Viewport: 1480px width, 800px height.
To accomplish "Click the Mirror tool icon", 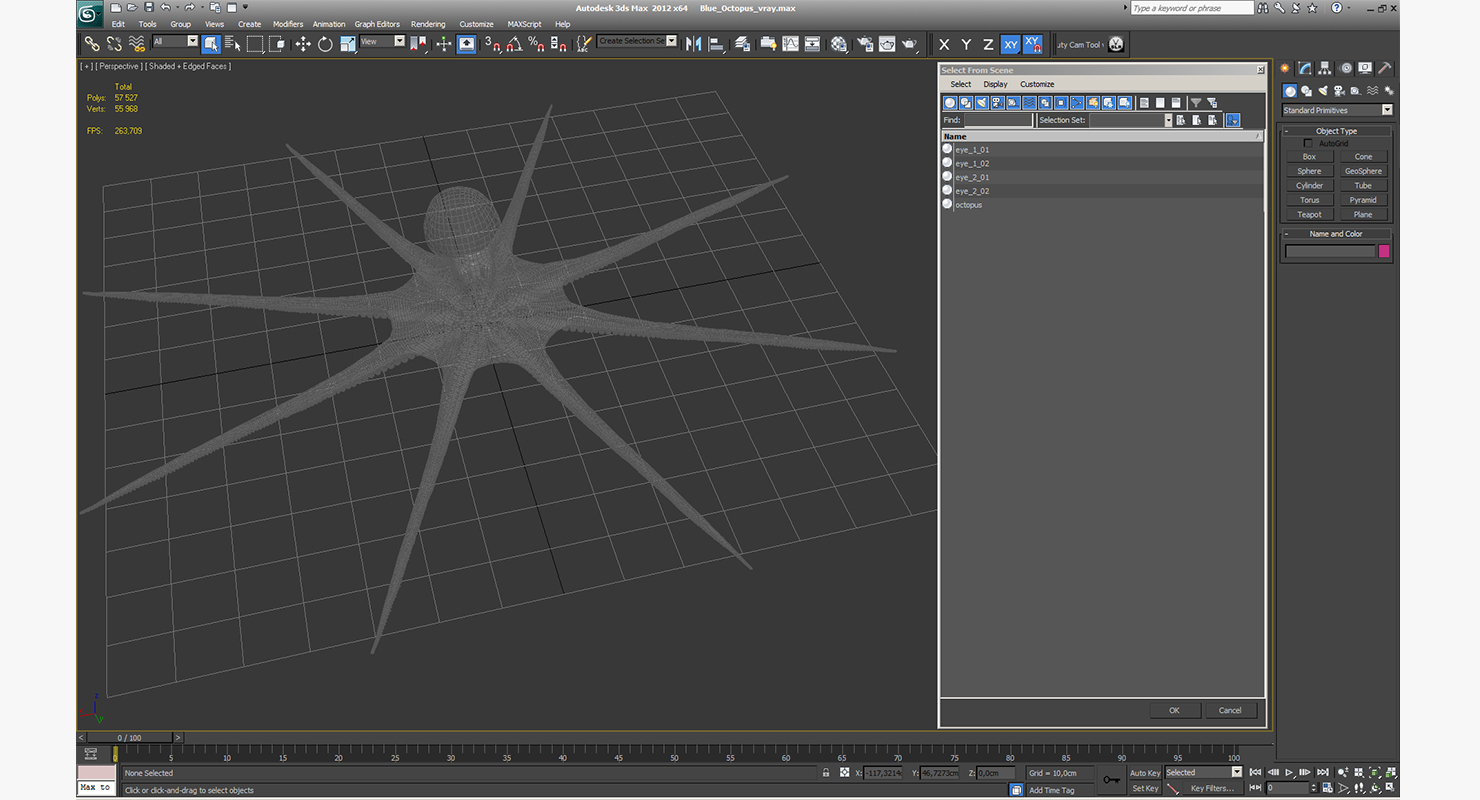I will (693, 44).
